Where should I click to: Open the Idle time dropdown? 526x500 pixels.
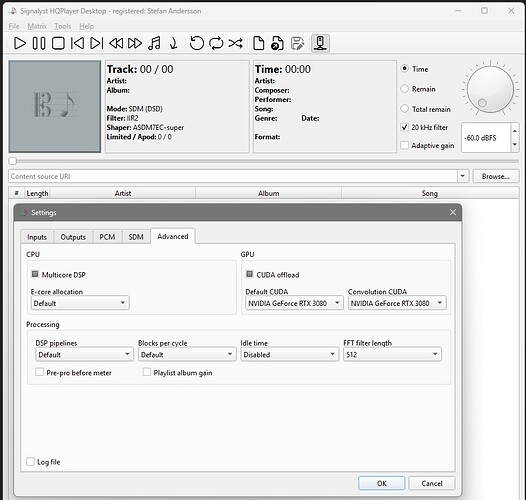coord(290,354)
